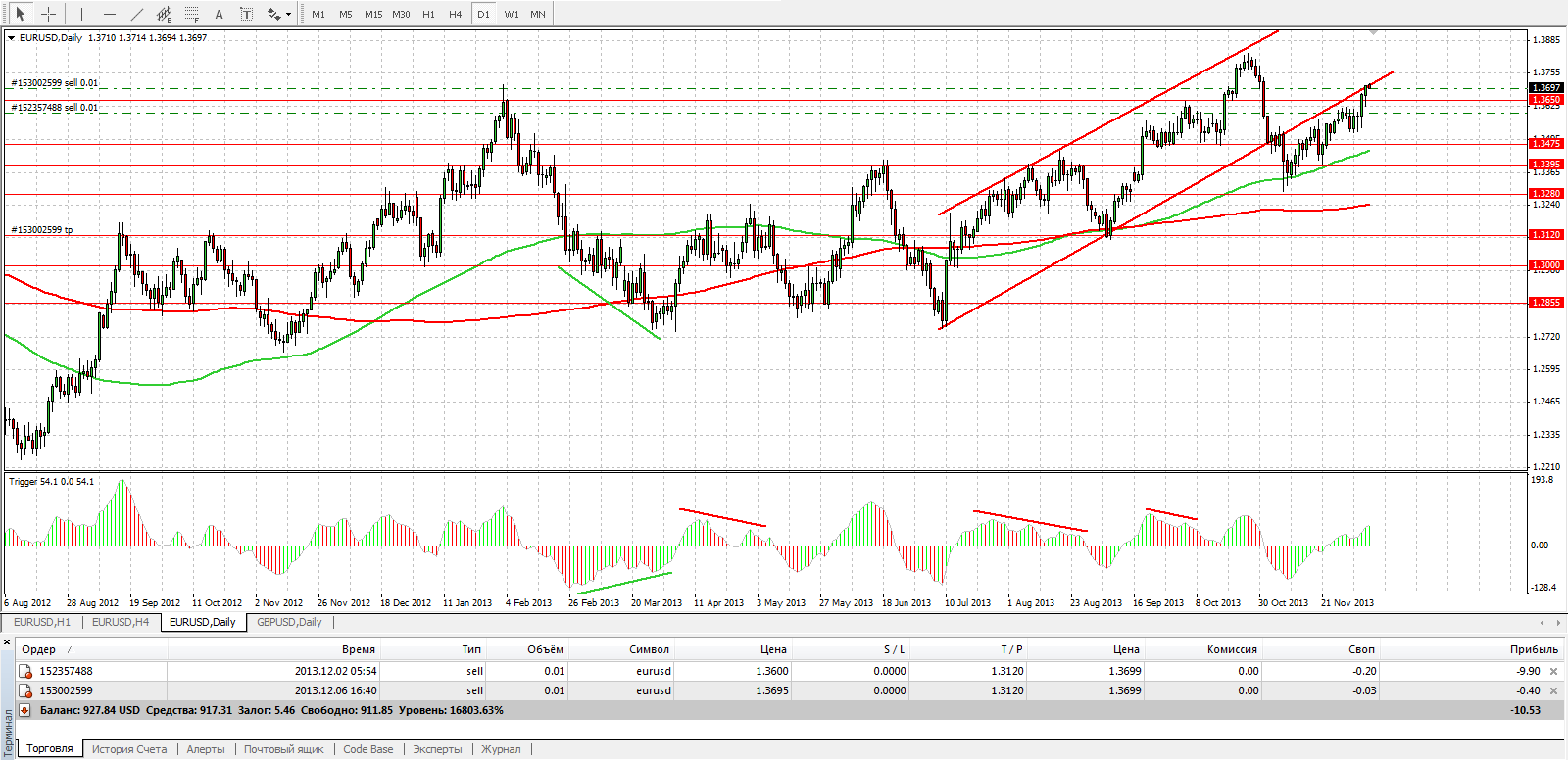Close order 152357488 with X button

click(1553, 671)
